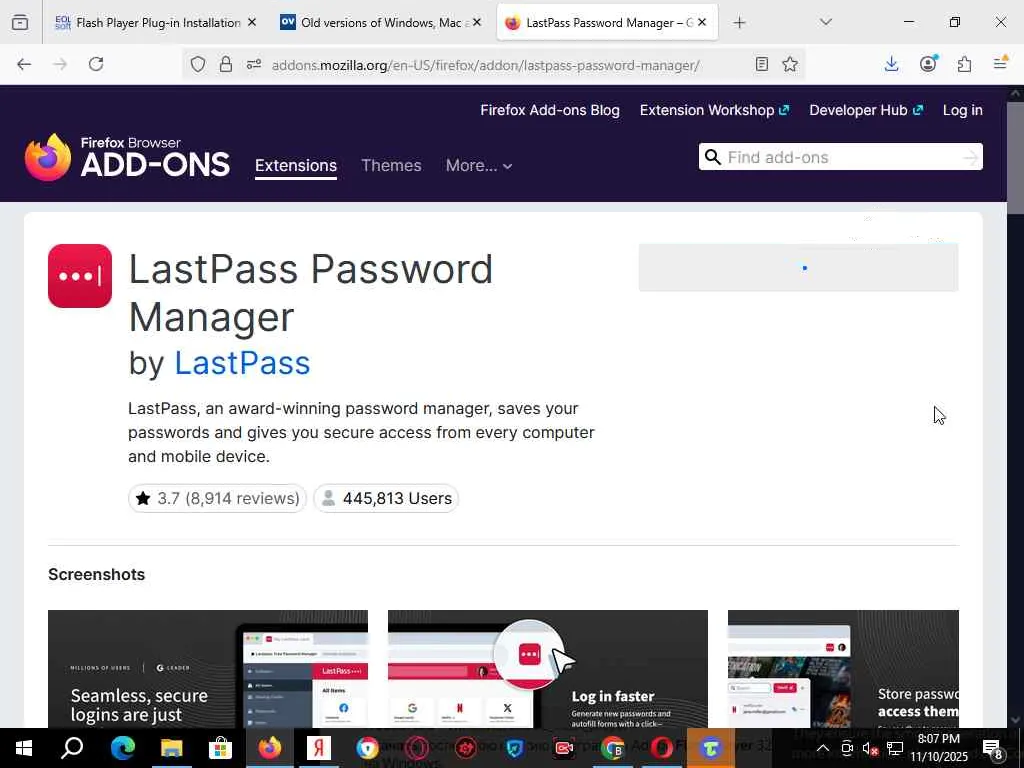Viewport: 1024px width, 768px height.
Task: Open Microsoft Store from taskbar
Action: 220,748
